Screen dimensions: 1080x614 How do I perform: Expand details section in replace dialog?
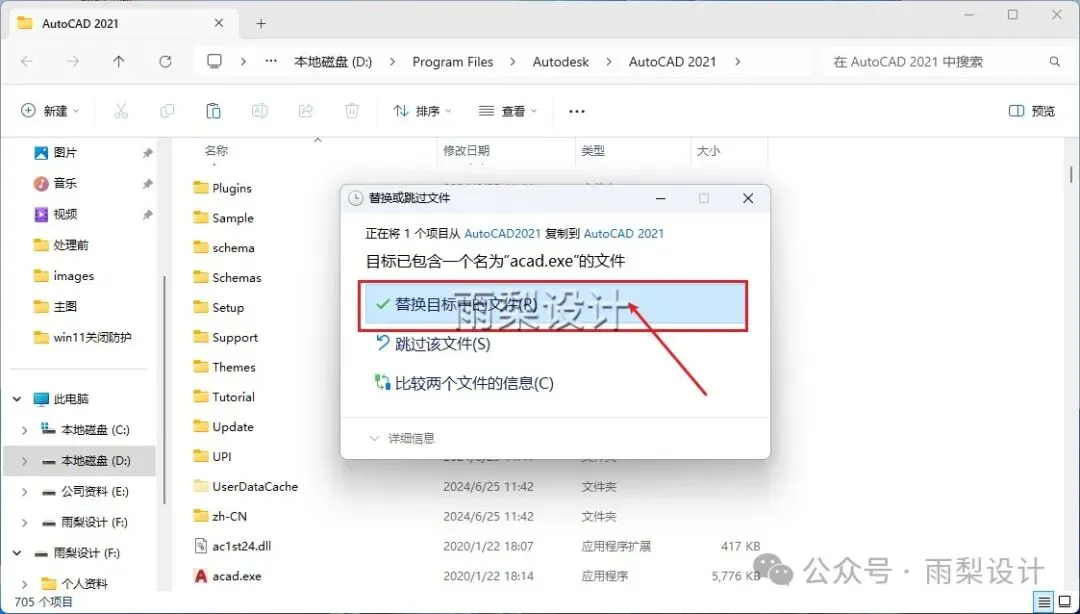point(402,438)
